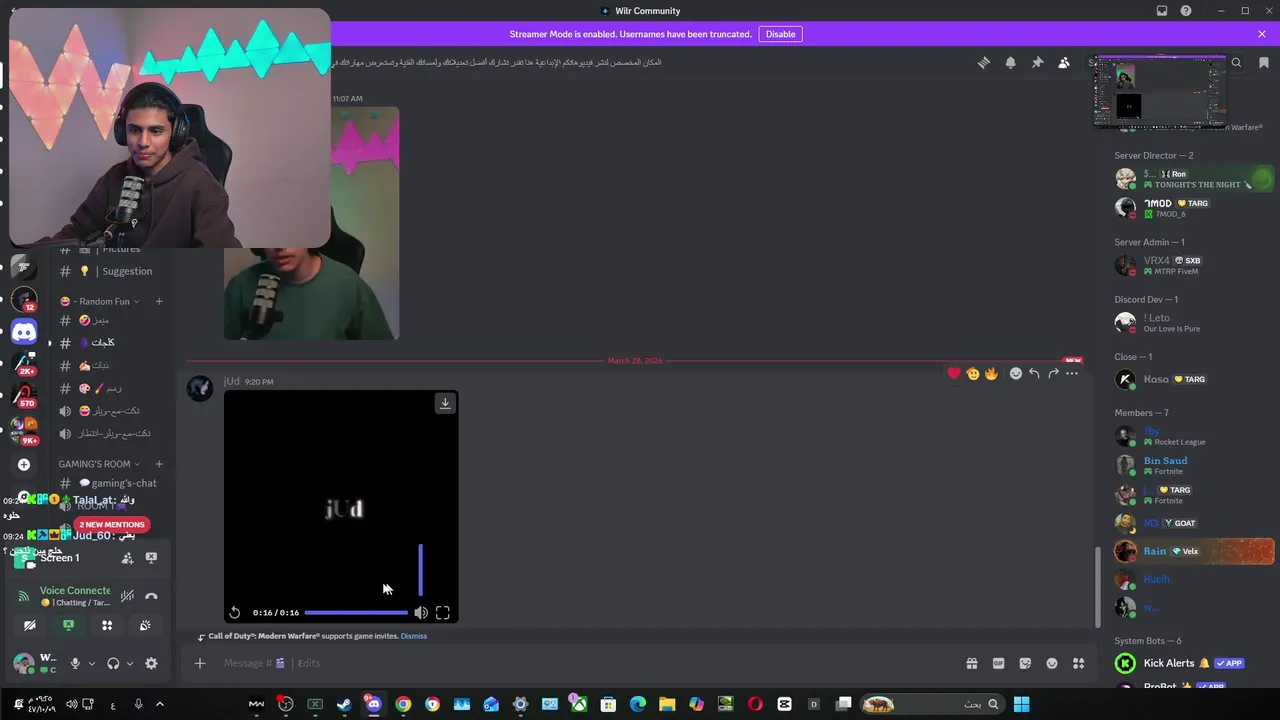Open Discord Help question mark icon
This screenshot has width=1280, height=720.
click(x=1186, y=11)
